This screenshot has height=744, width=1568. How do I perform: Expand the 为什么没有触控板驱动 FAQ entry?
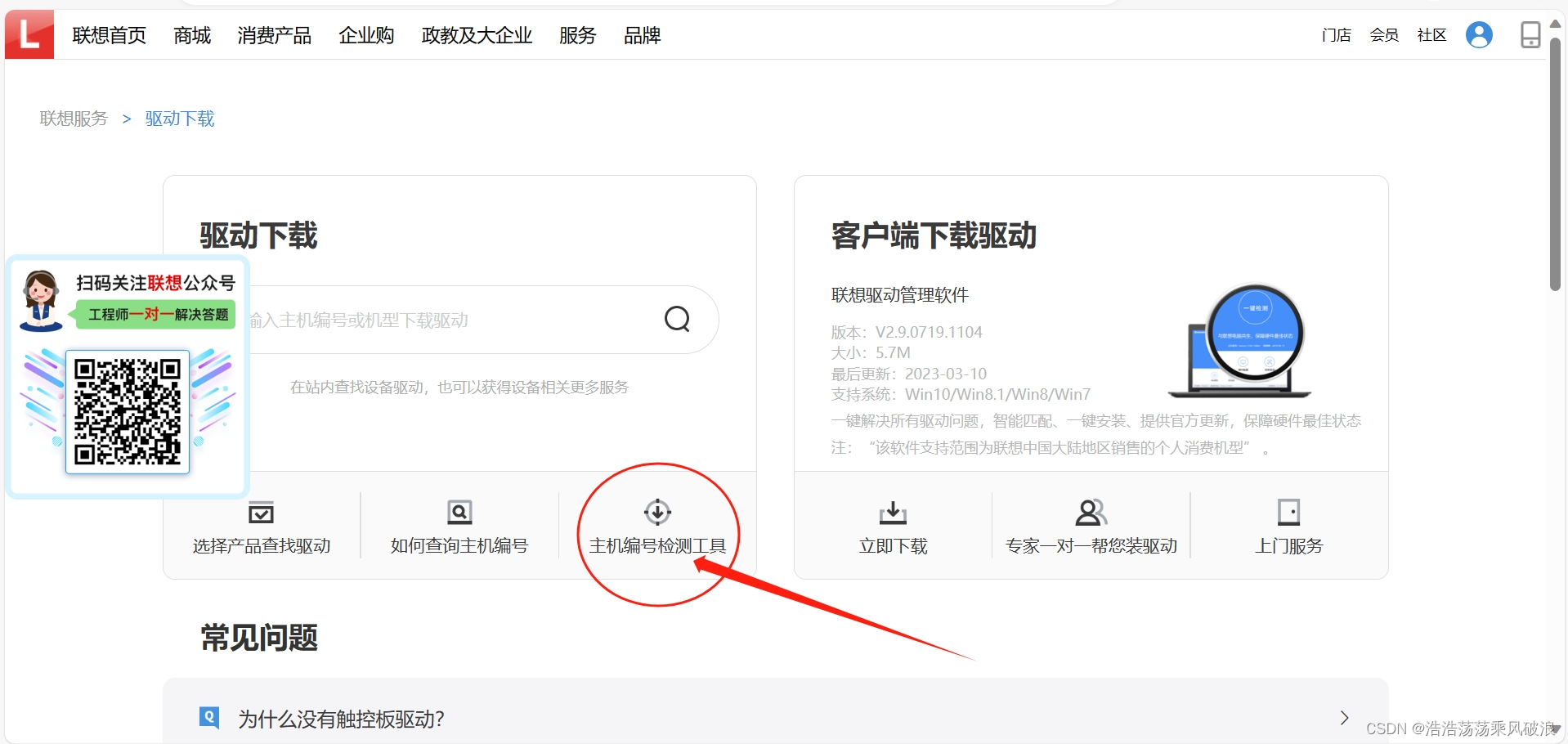(1343, 717)
